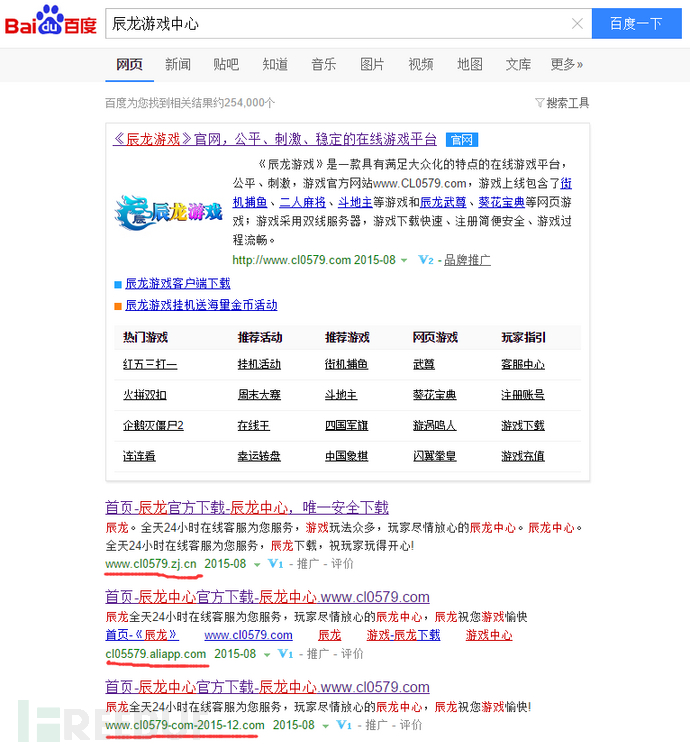690x749 pixels.
Task: Click the 游戏中心 sublink
Action: point(489,635)
